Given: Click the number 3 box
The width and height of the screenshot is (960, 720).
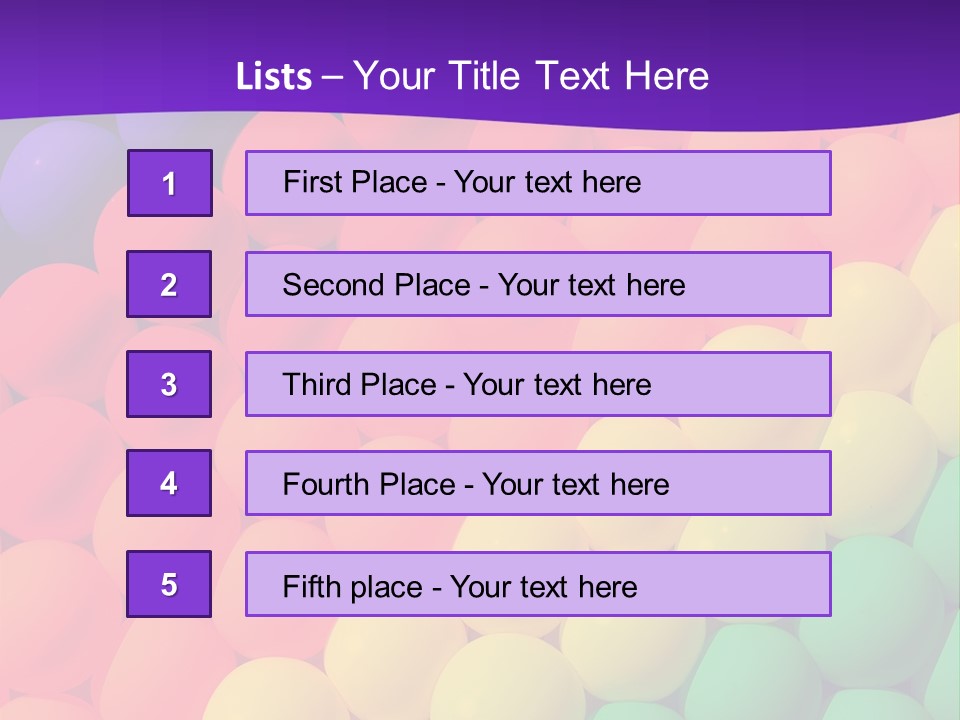Looking at the screenshot, I should tap(169, 384).
